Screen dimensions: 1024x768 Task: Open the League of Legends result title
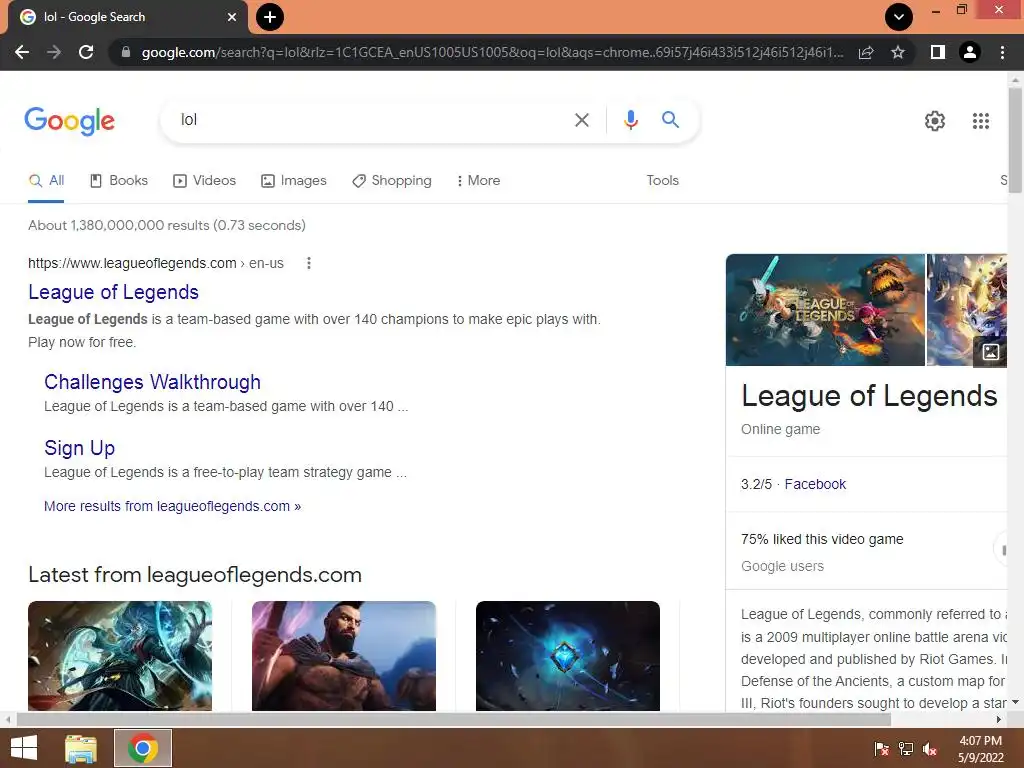click(x=114, y=292)
